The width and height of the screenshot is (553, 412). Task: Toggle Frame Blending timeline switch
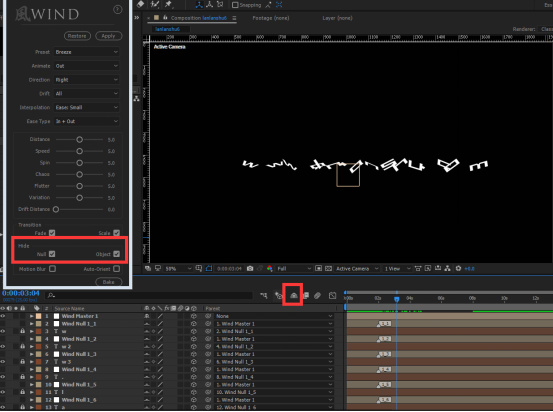(306, 296)
